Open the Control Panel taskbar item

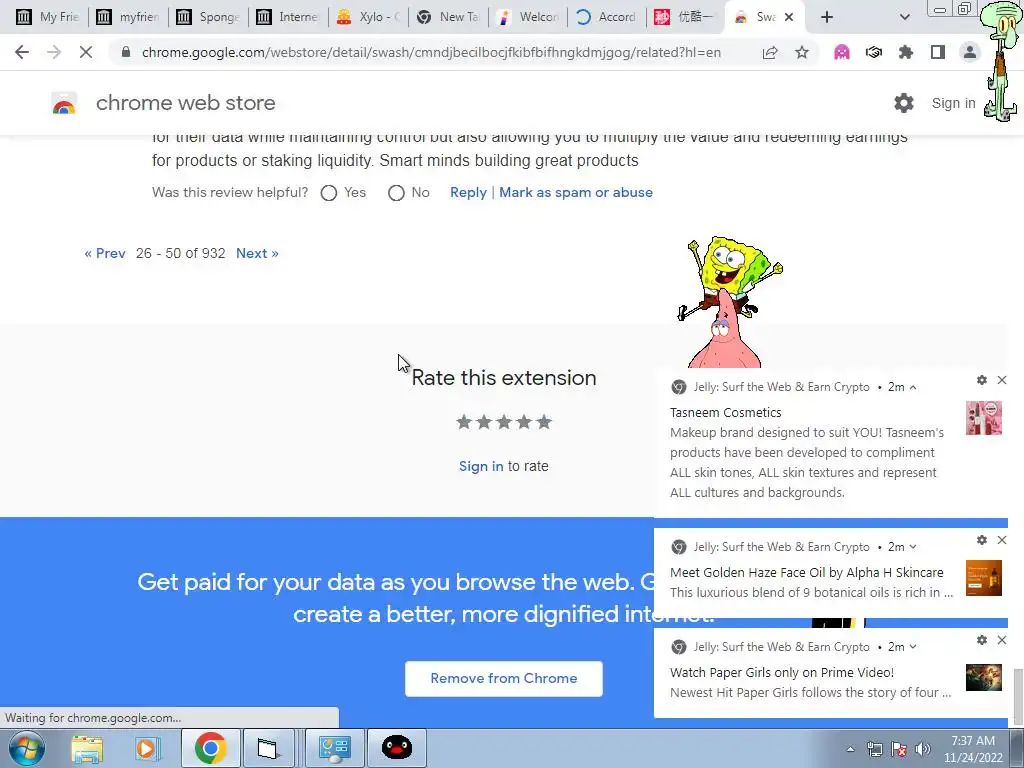point(334,748)
